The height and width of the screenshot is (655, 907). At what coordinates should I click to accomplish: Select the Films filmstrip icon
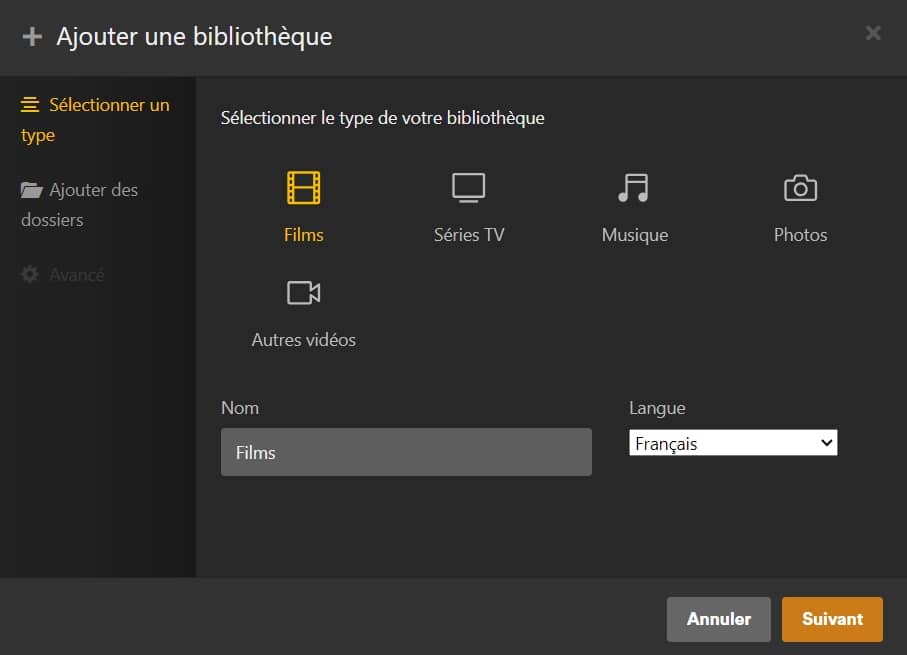(x=304, y=187)
